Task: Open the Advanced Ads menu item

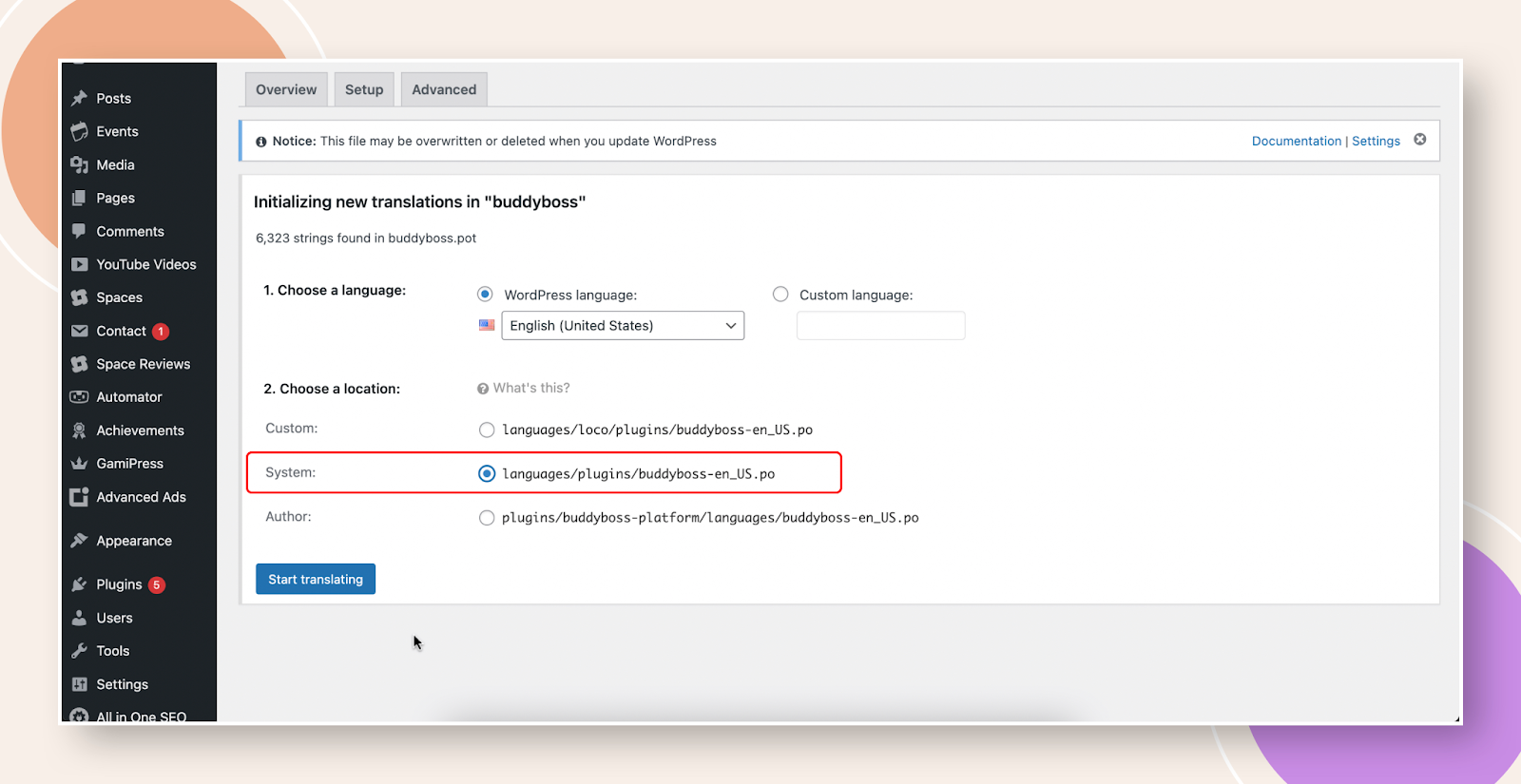Action: click(x=141, y=497)
